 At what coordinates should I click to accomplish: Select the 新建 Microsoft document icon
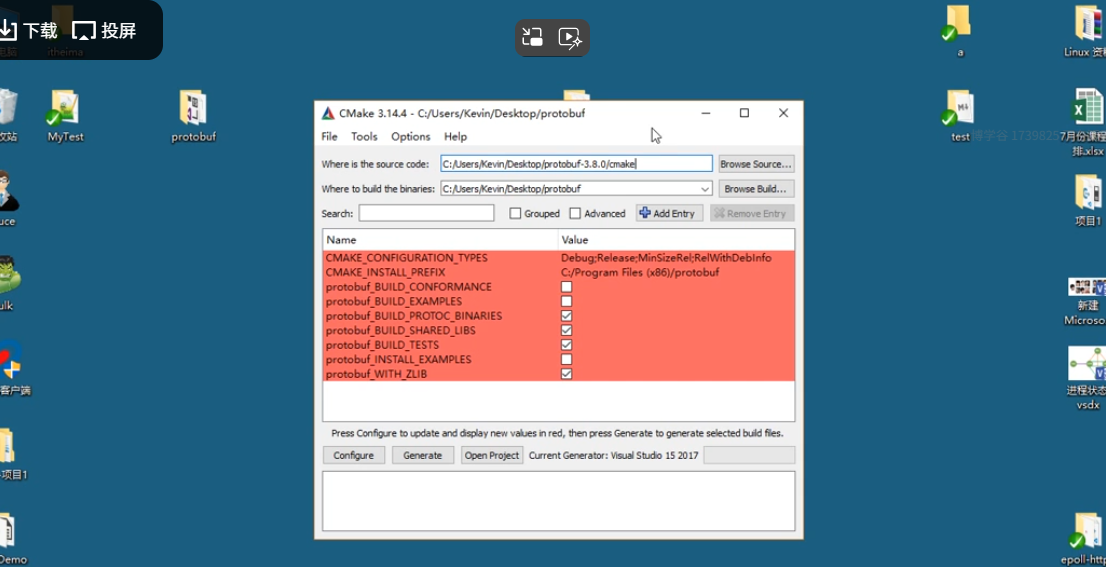point(1088,286)
